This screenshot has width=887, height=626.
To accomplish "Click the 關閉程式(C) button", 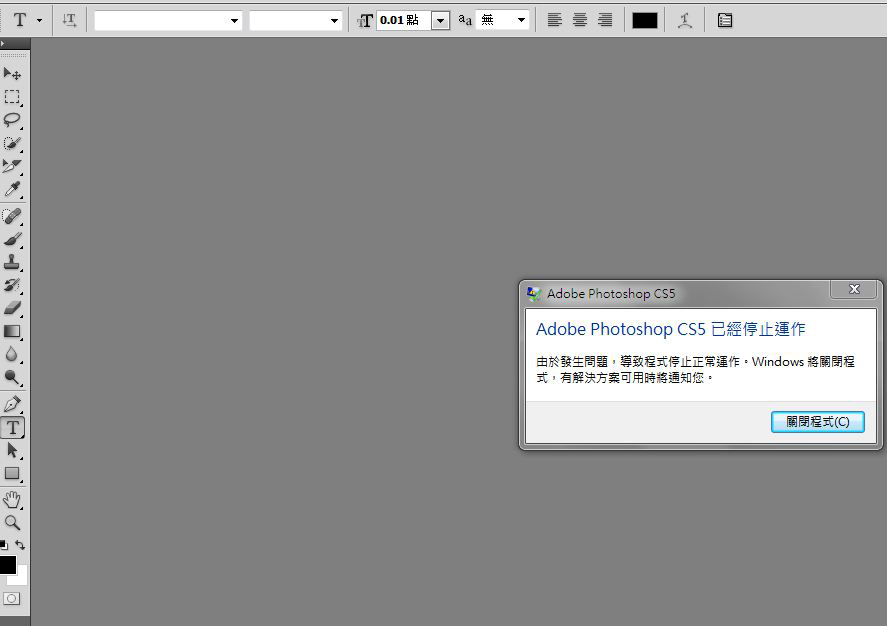I will [x=817, y=422].
